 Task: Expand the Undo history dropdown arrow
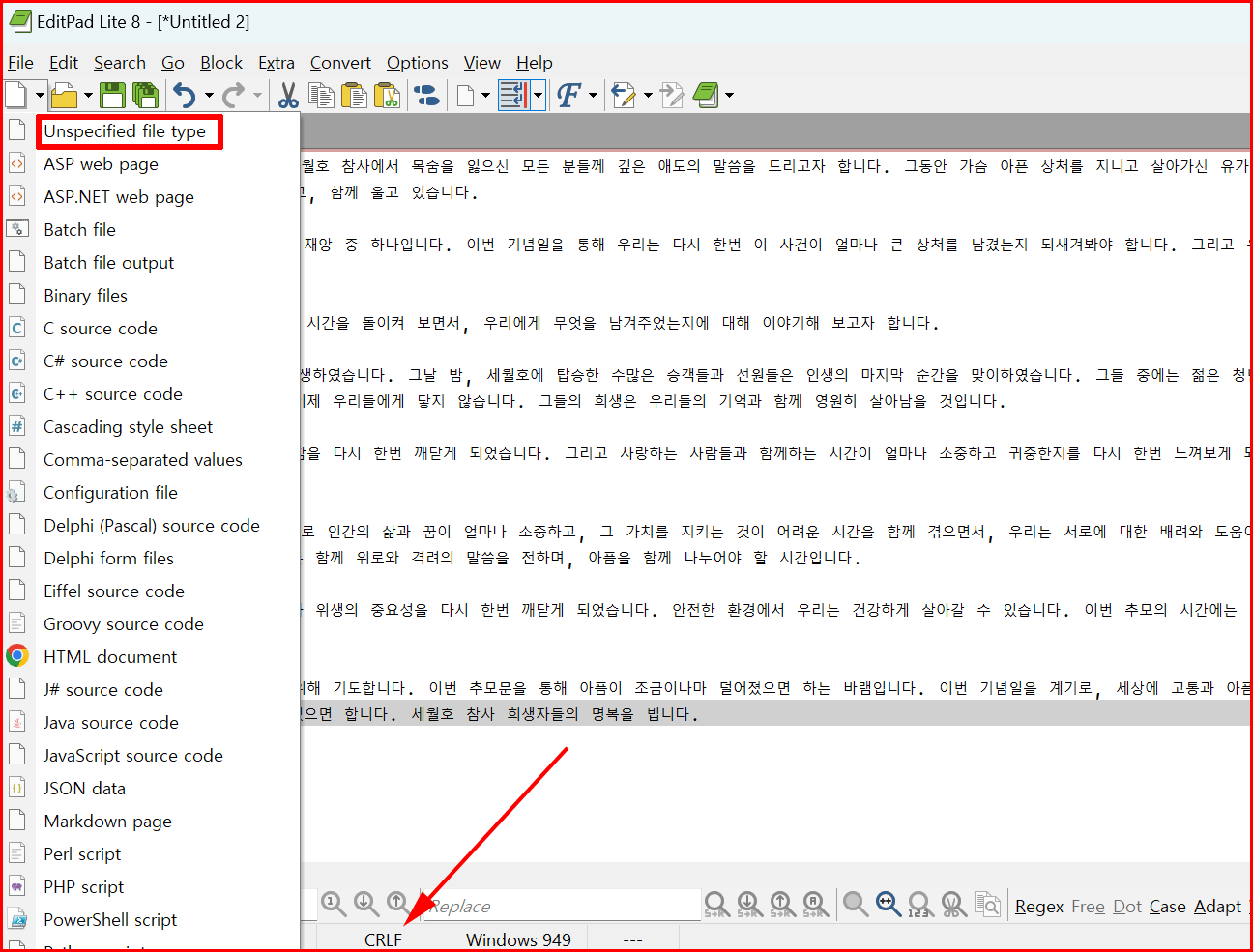point(209,95)
